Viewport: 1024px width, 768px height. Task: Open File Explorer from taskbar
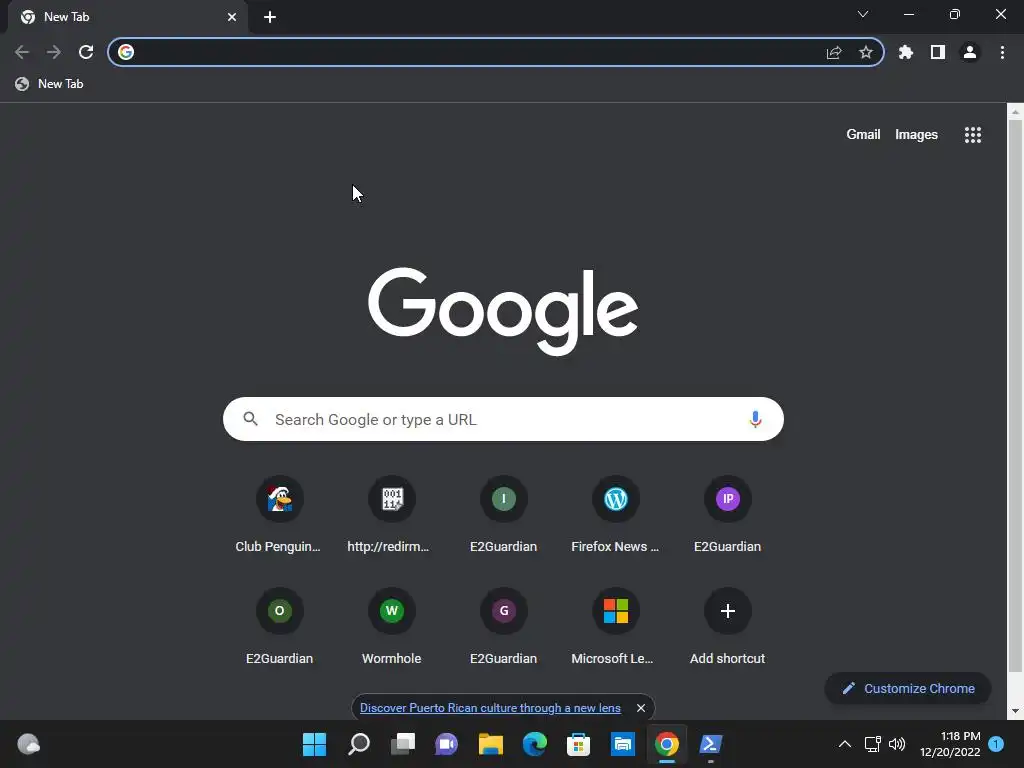pyautogui.click(x=490, y=744)
